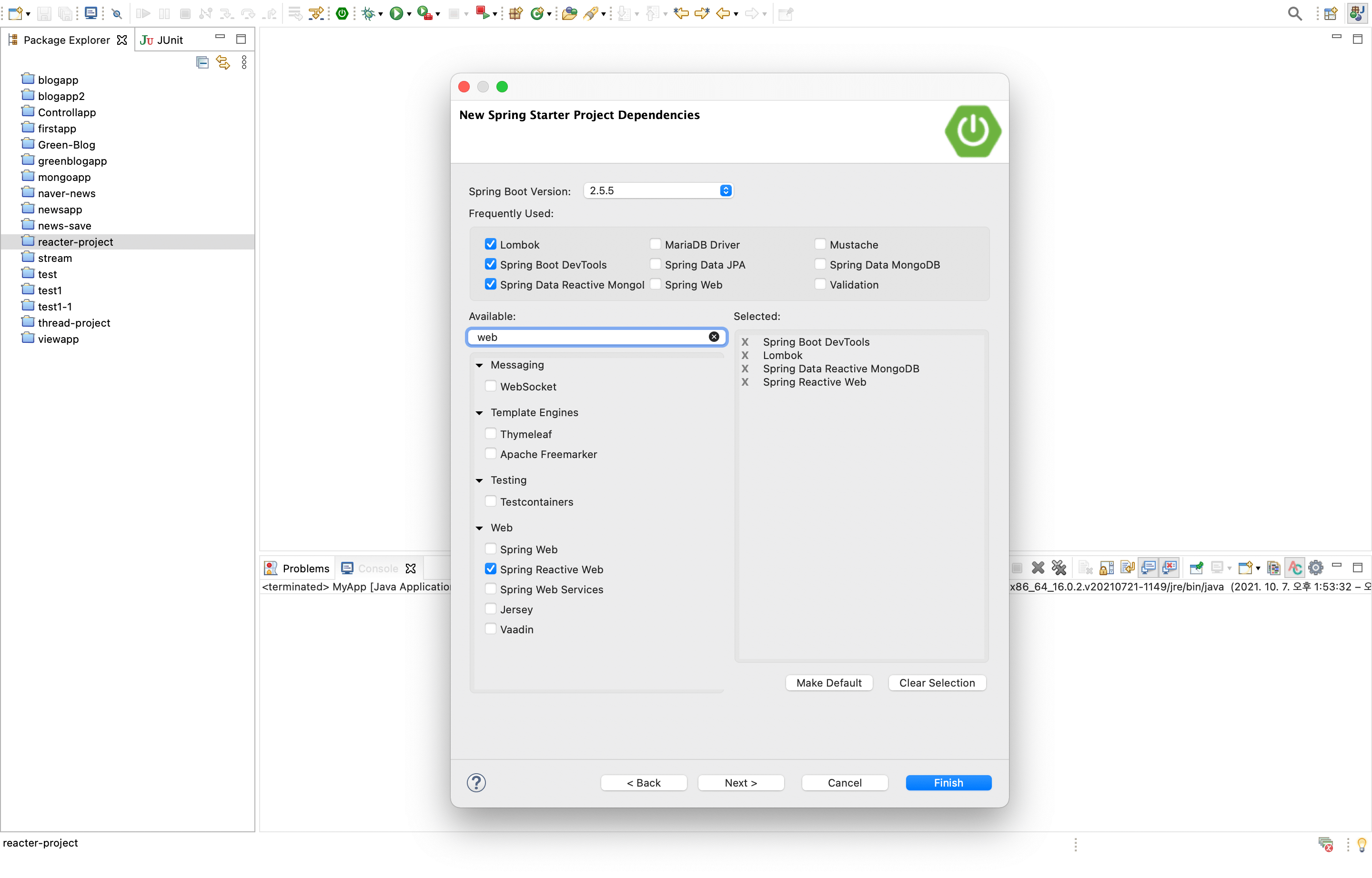
Task: Click the Run with Coverage toolbox icon
Action: (424, 13)
